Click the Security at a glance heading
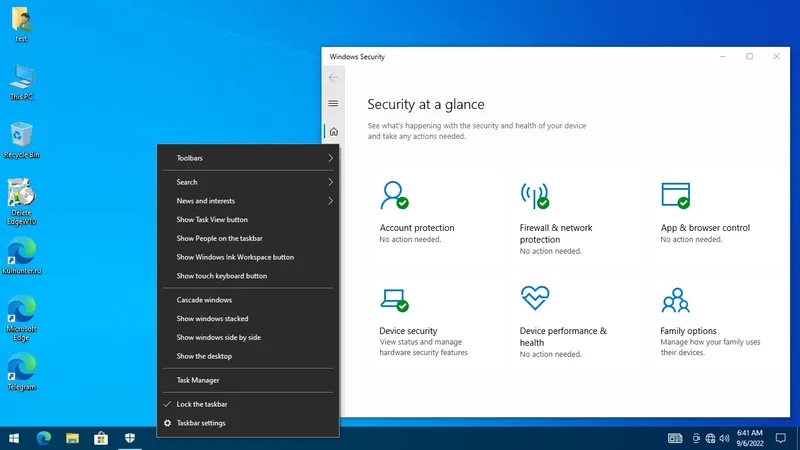The width and height of the screenshot is (800, 450). [x=426, y=105]
